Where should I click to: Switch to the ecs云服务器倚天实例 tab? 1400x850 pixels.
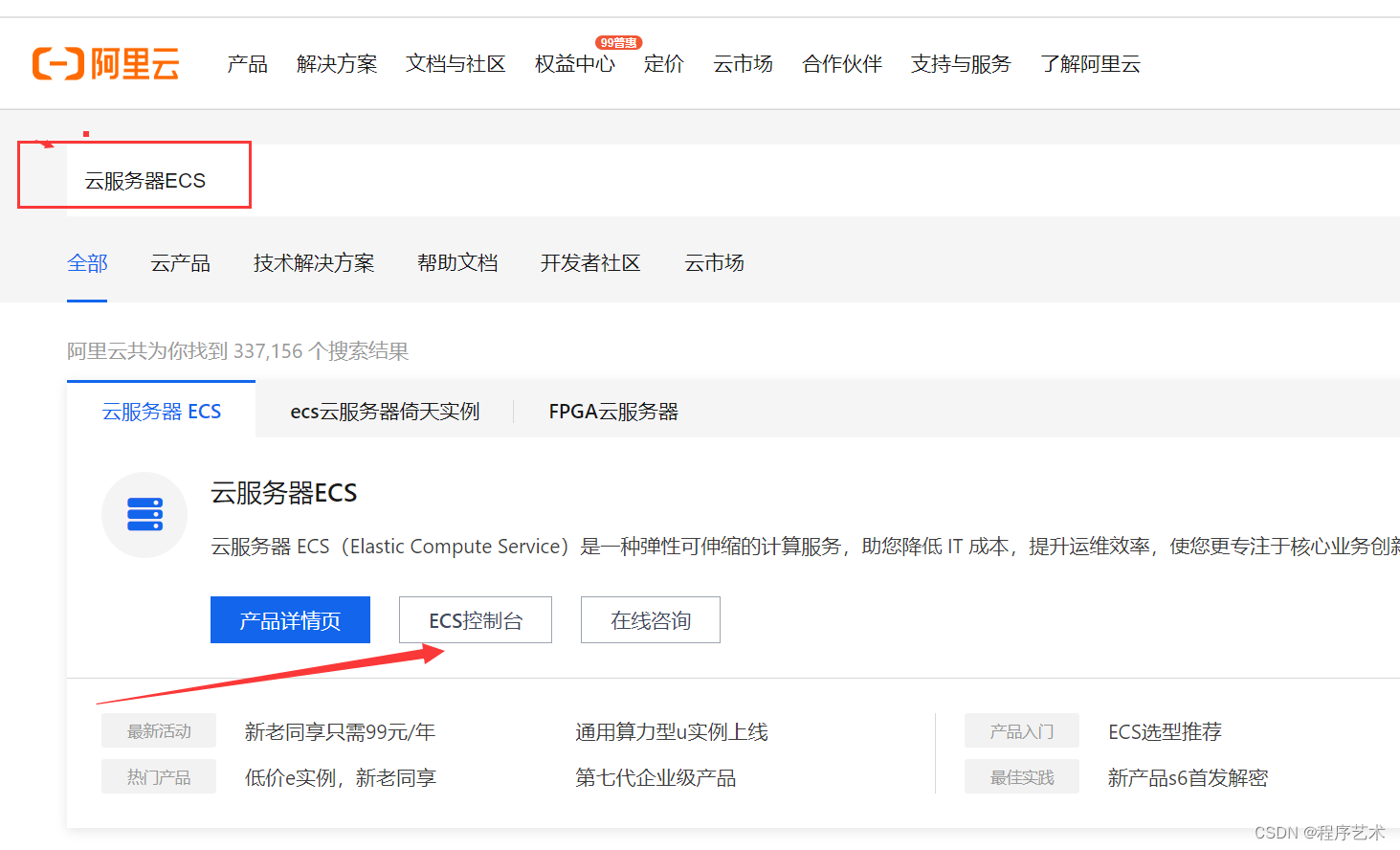click(385, 412)
